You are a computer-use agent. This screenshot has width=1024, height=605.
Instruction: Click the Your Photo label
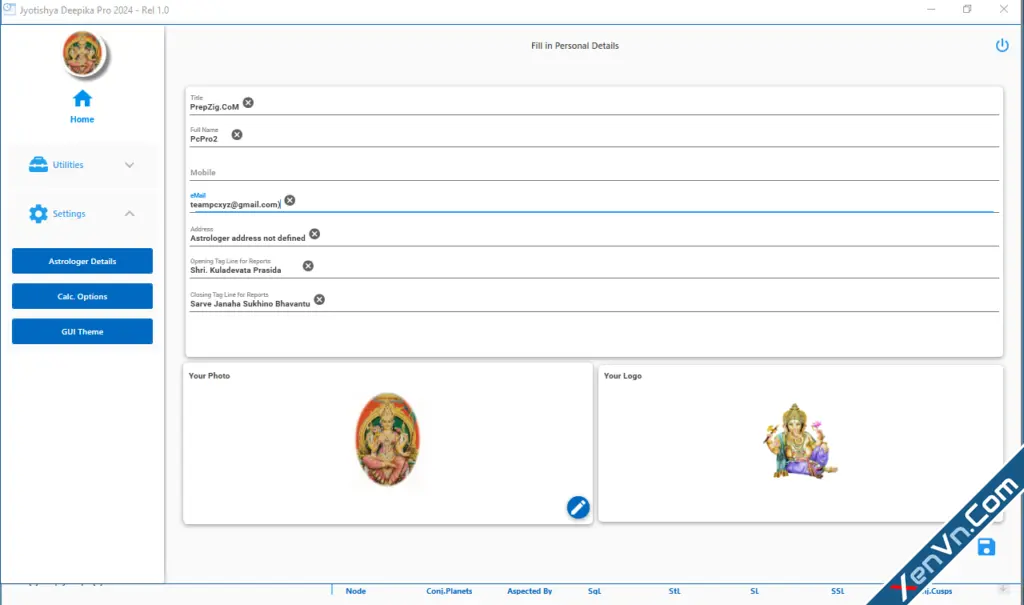[209, 376]
